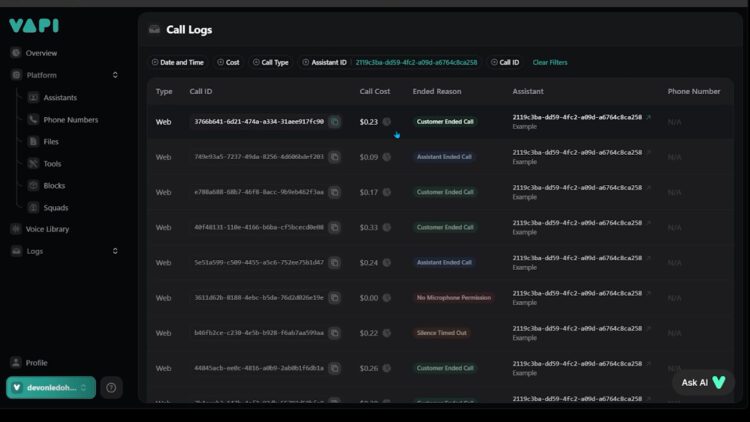The image size is (750, 422).
Task: Open the assistant link in the first row
Action: coord(648,117)
